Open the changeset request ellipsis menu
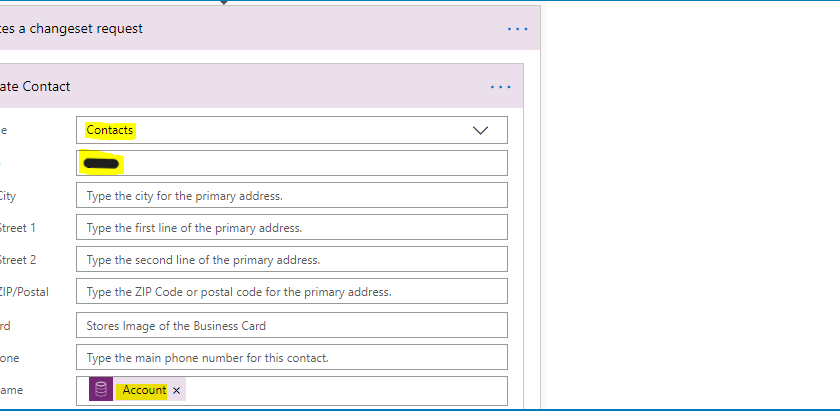The width and height of the screenshot is (840, 413). (x=517, y=29)
